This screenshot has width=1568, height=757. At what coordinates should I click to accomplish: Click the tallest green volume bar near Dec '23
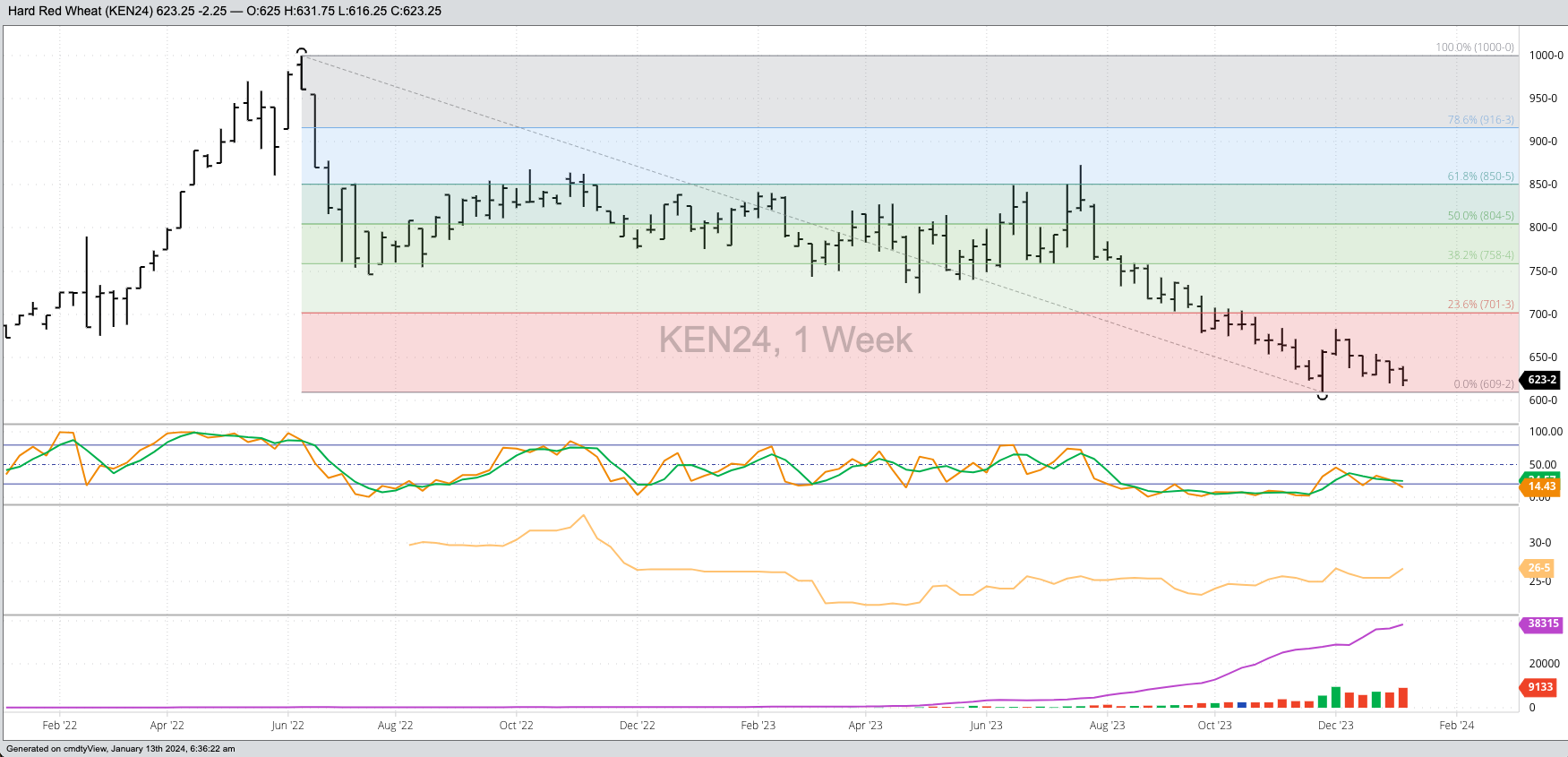coord(1336,697)
